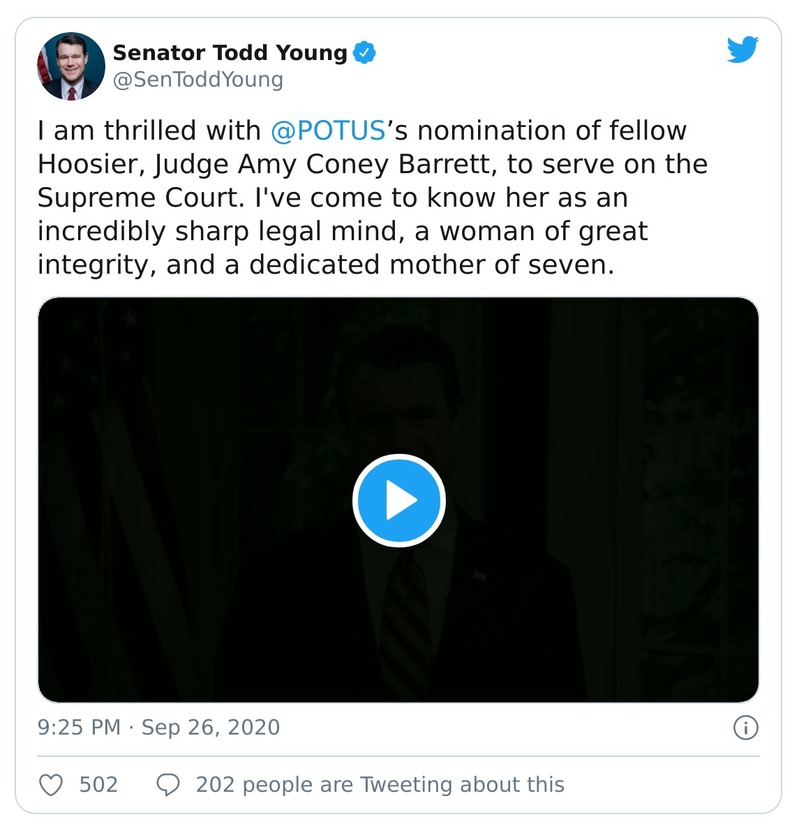Open the tweet info icon
The width and height of the screenshot is (799, 833).
pos(745,727)
